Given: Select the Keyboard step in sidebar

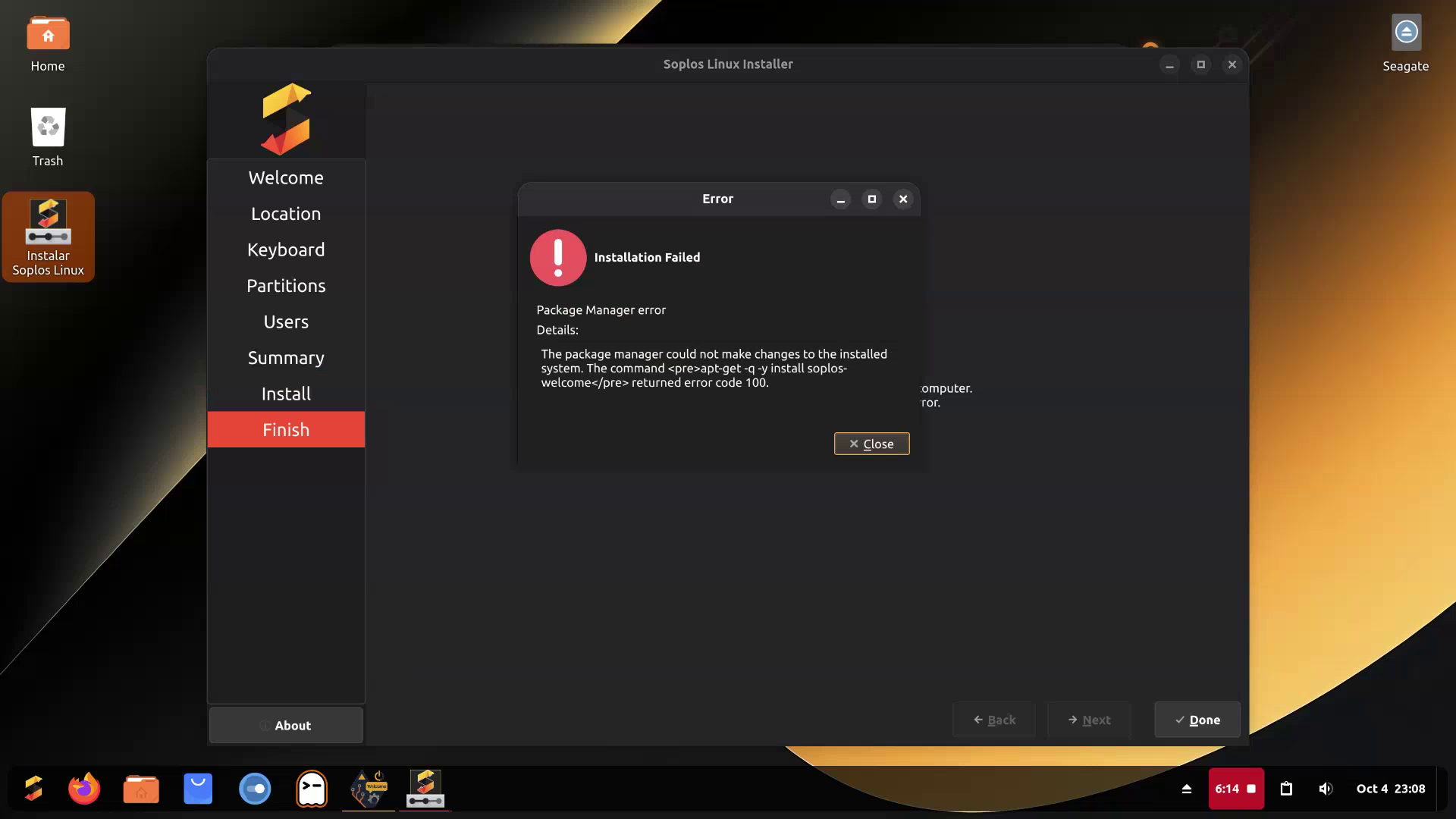Looking at the screenshot, I should coord(286,249).
